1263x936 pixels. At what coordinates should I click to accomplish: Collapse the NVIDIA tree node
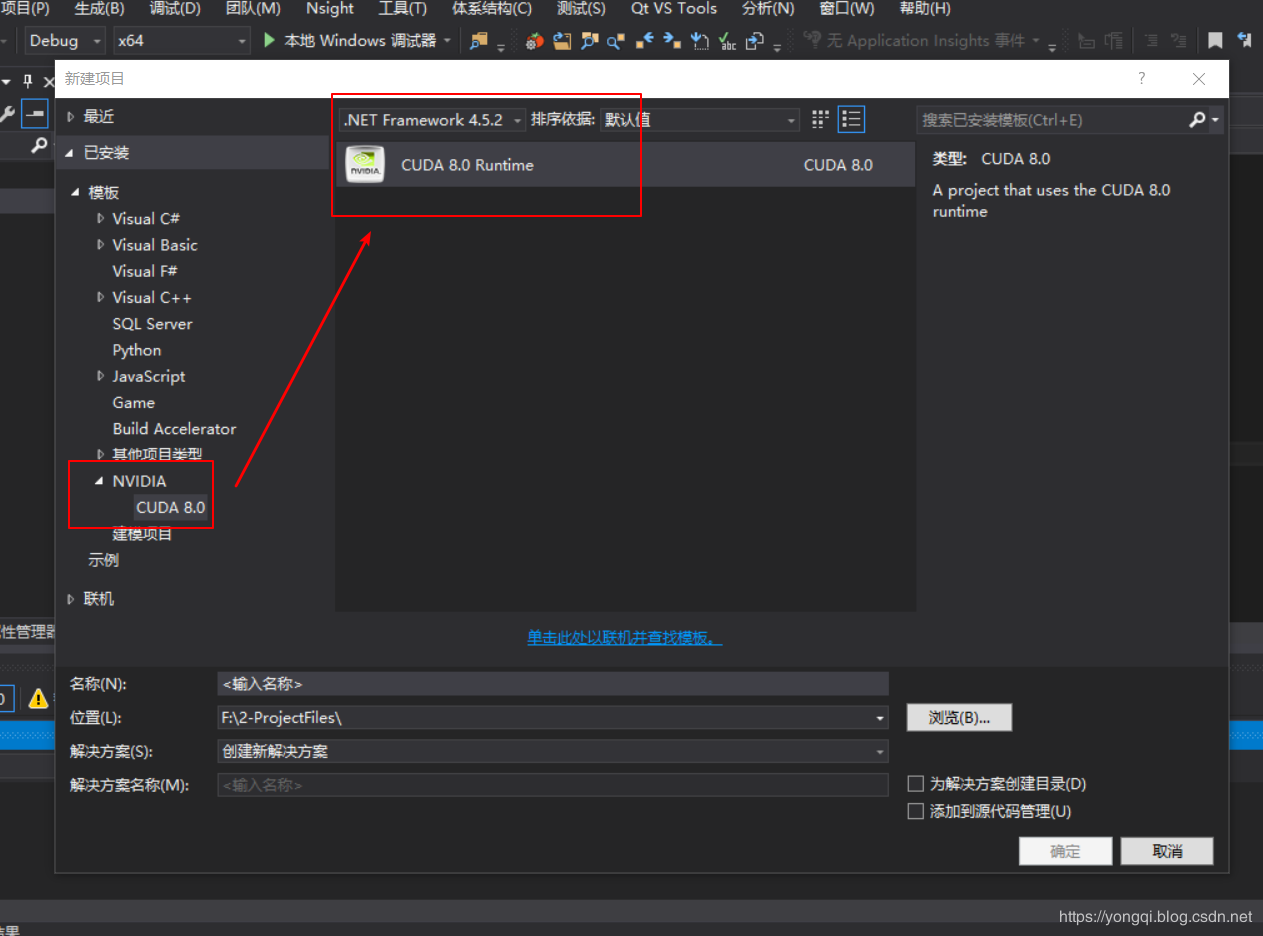point(99,481)
